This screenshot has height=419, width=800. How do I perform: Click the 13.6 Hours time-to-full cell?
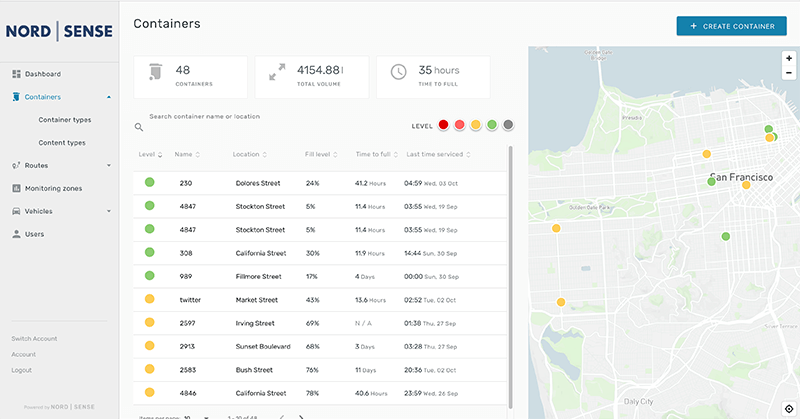370,300
